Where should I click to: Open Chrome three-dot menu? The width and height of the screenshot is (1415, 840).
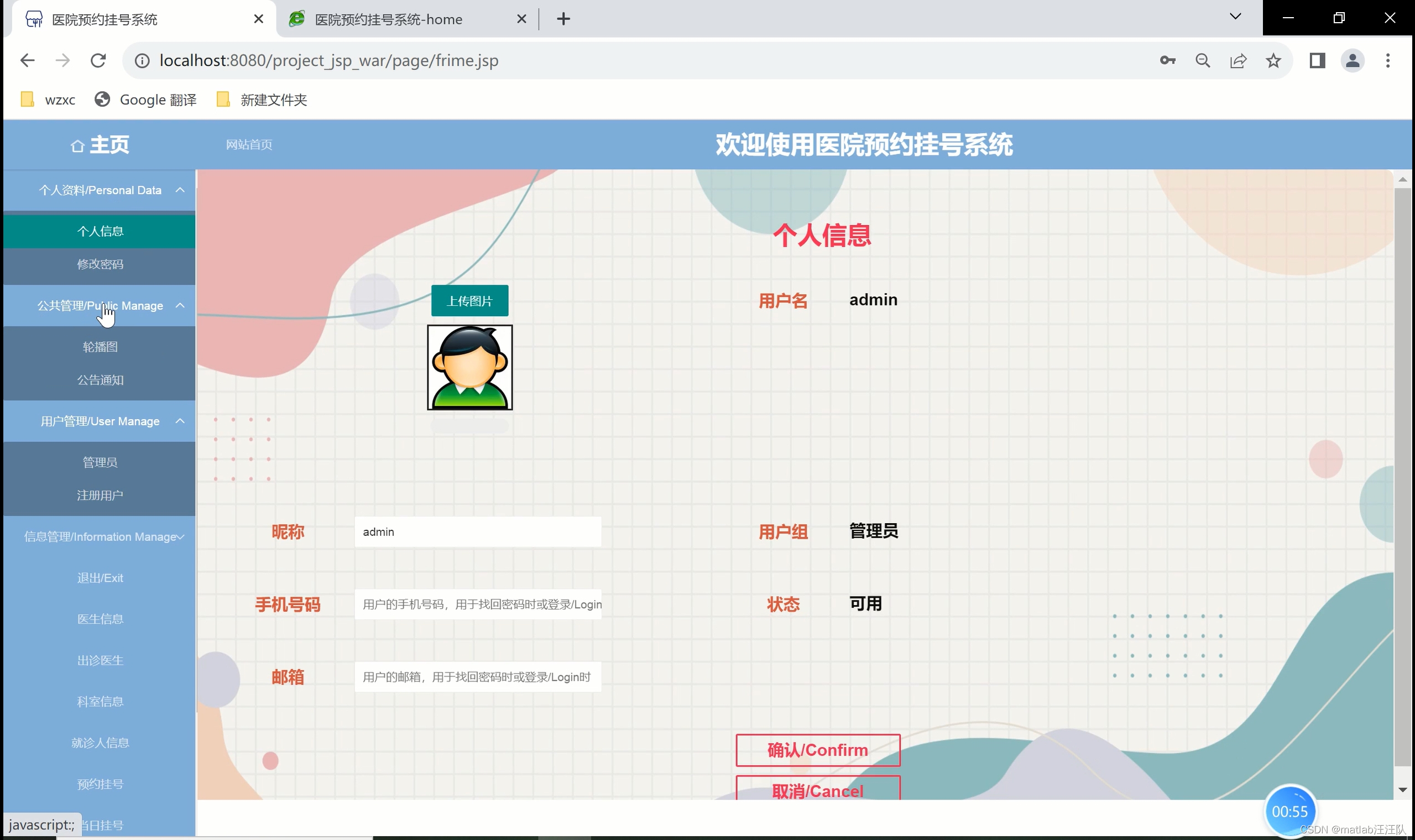pyautogui.click(x=1387, y=61)
